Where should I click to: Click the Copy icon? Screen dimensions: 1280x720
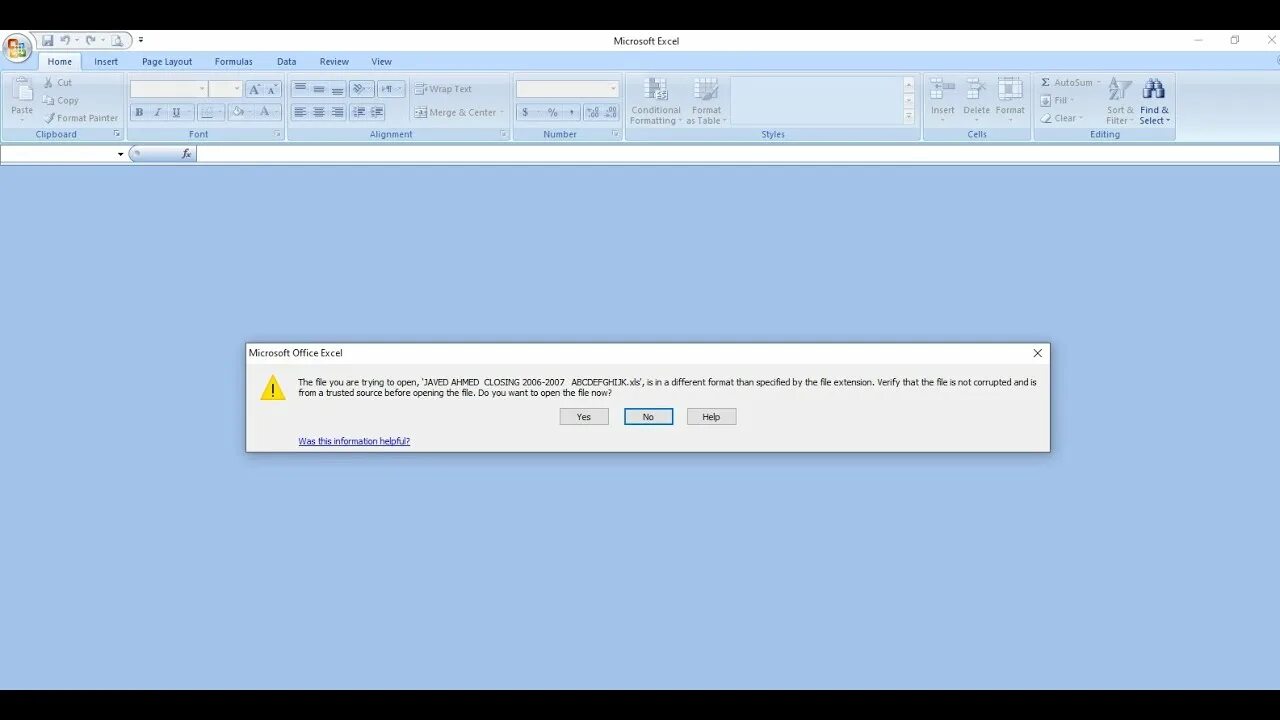click(48, 100)
